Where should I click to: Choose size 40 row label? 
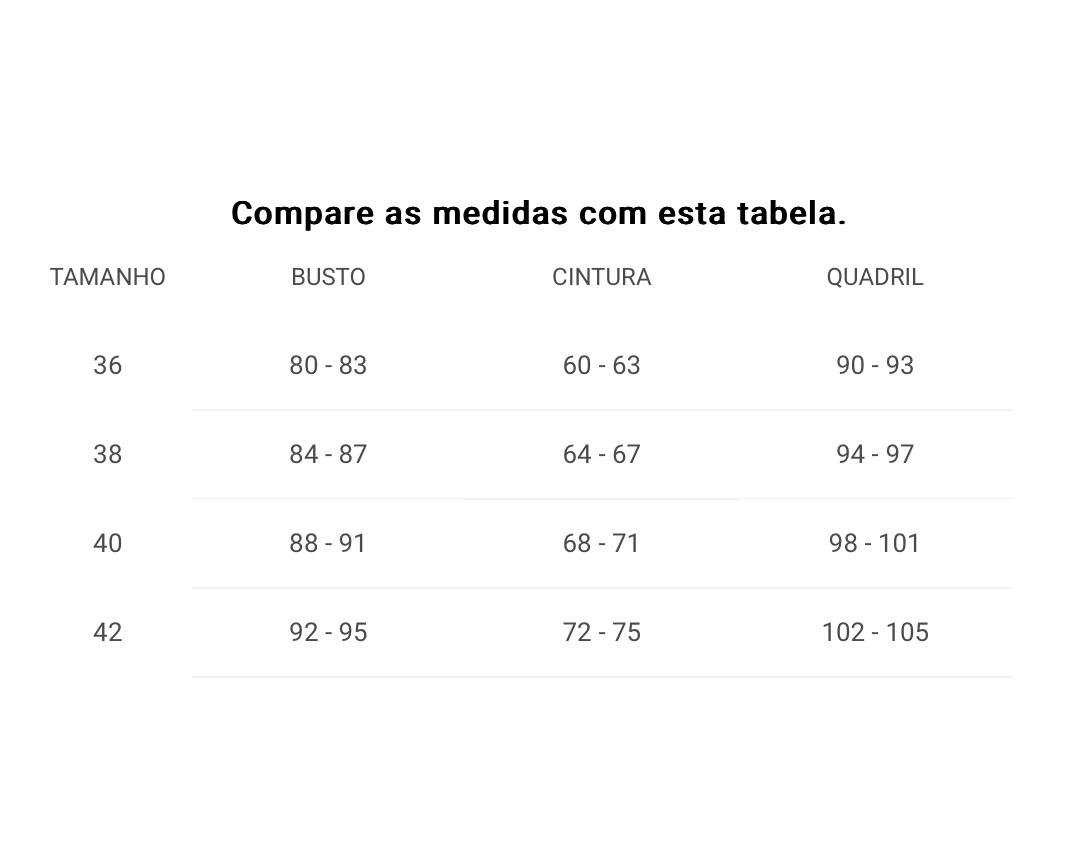tap(108, 543)
